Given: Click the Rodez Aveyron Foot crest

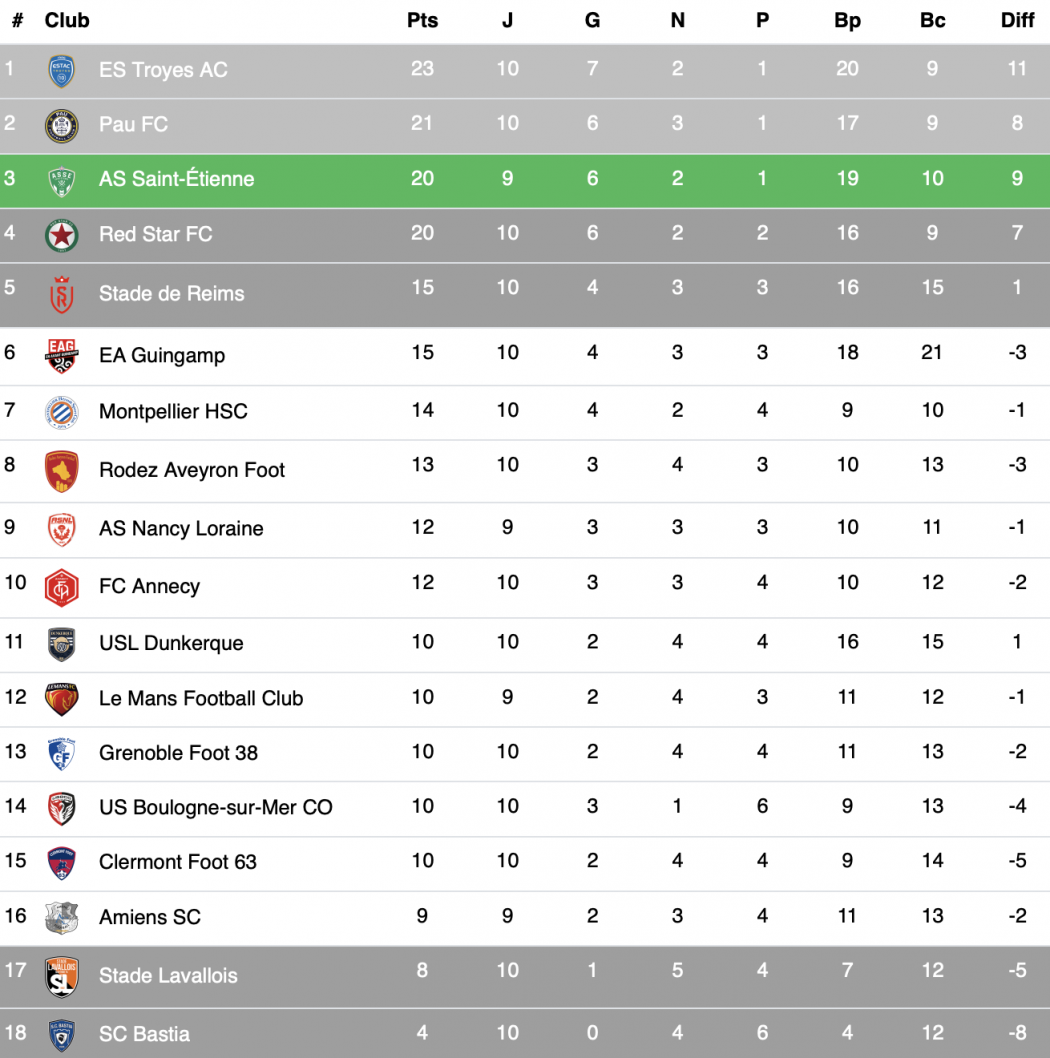Looking at the screenshot, I should coord(62,470).
